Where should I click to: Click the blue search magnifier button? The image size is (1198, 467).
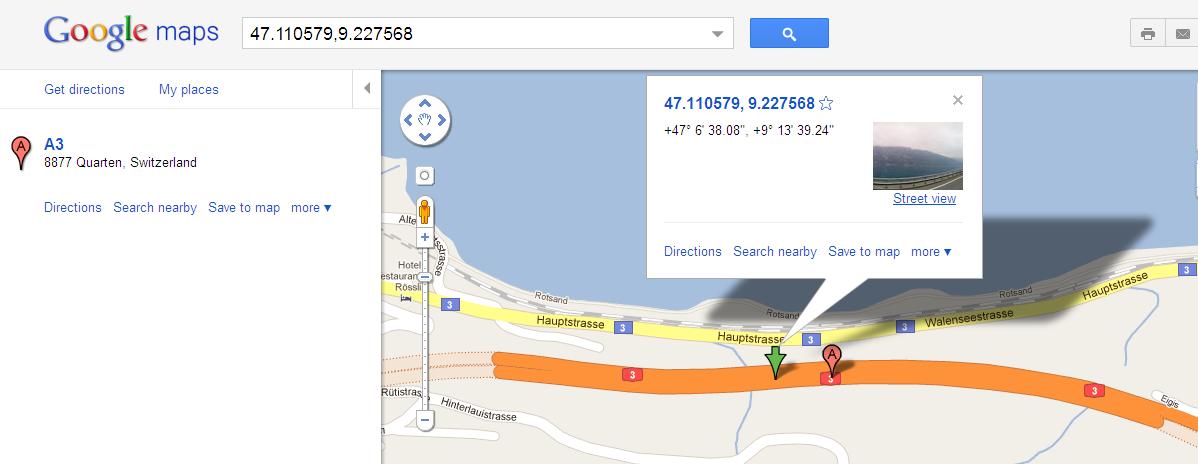click(x=789, y=34)
